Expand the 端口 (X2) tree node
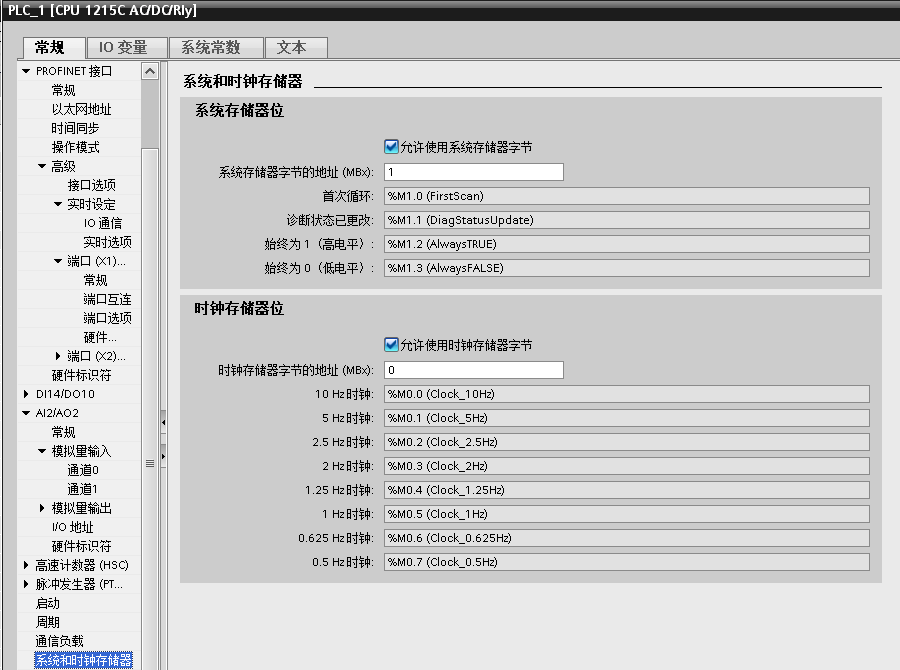 pos(58,356)
